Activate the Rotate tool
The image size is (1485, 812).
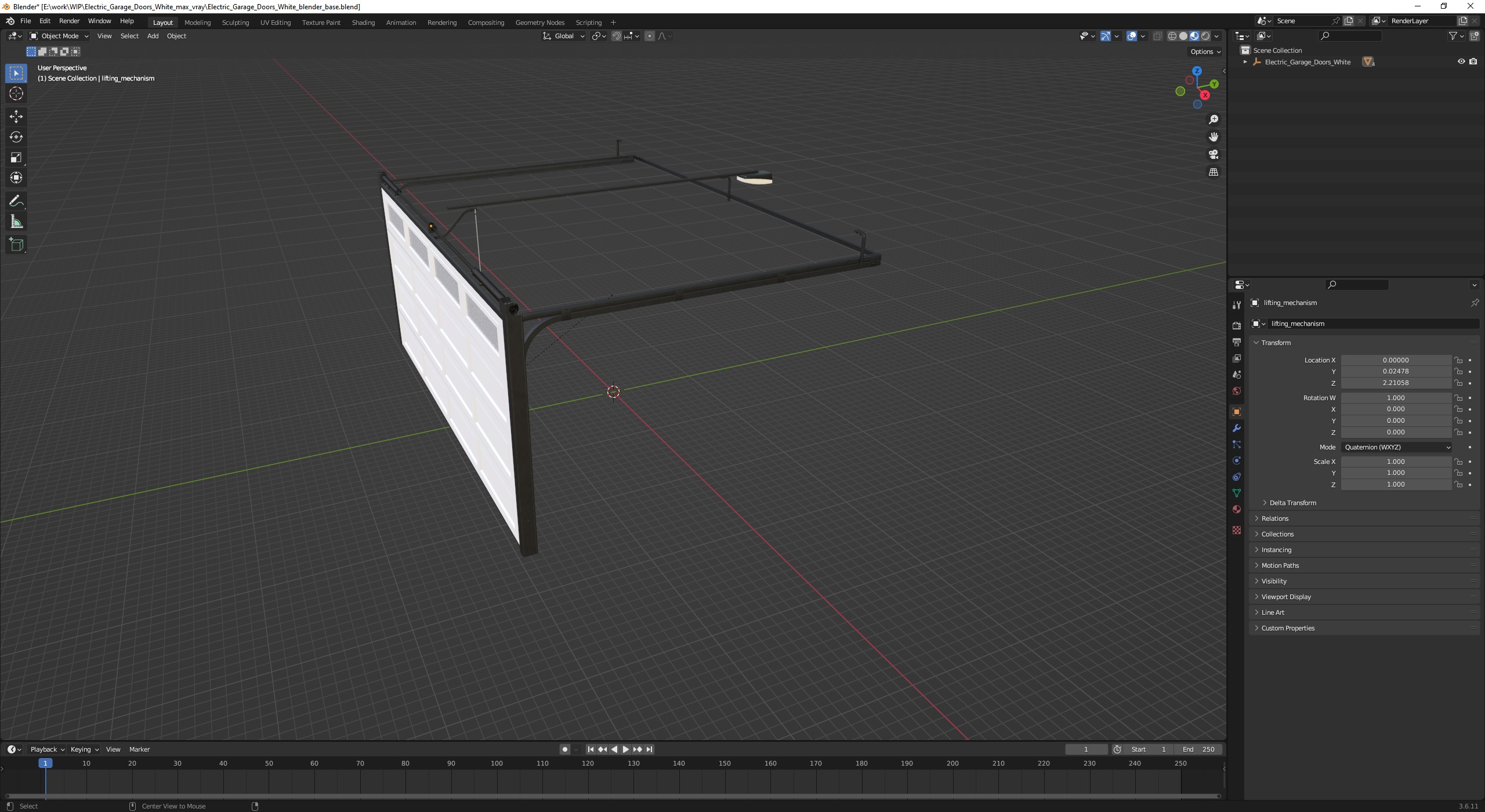[16, 137]
